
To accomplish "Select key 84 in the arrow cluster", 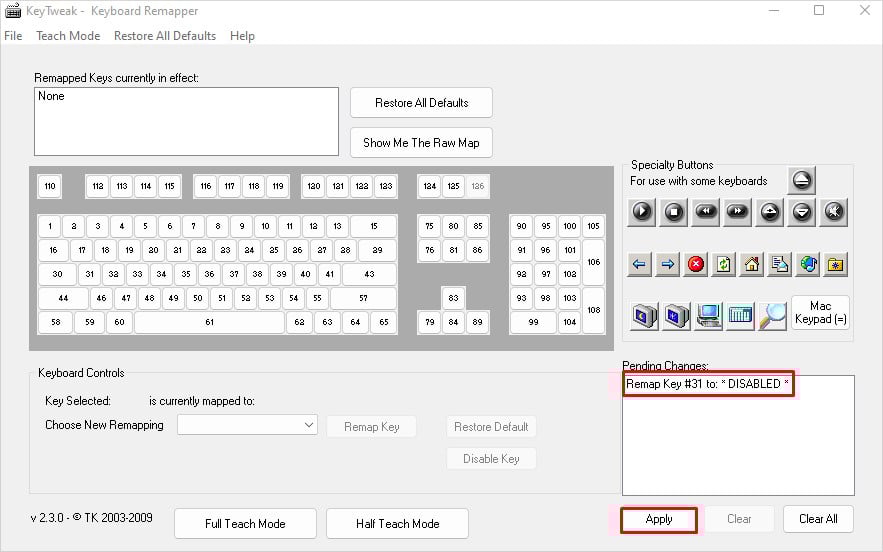I will click(453, 322).
